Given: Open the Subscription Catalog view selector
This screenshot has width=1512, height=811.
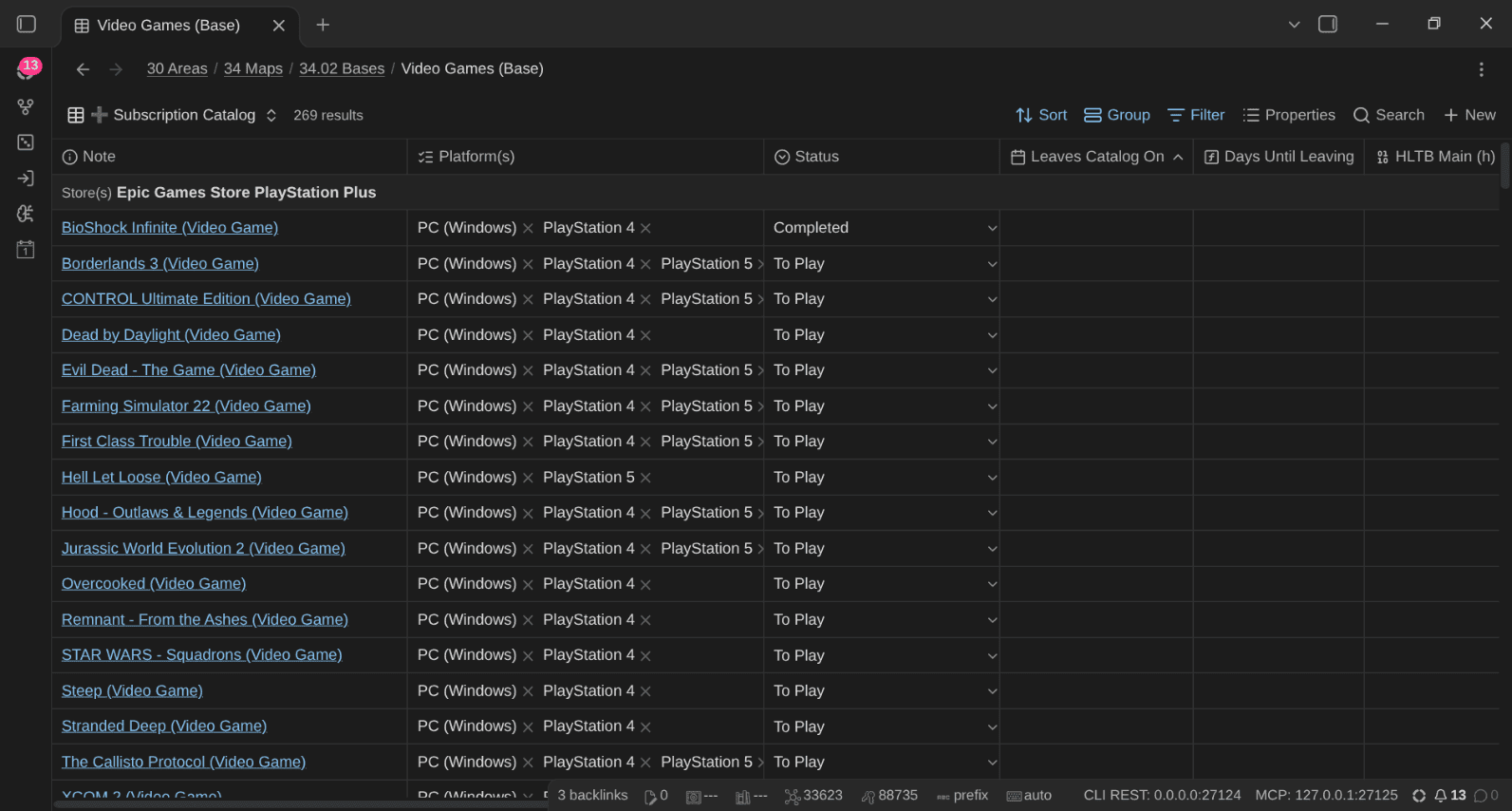Looking at the screenshot, I should click(172, 115).
